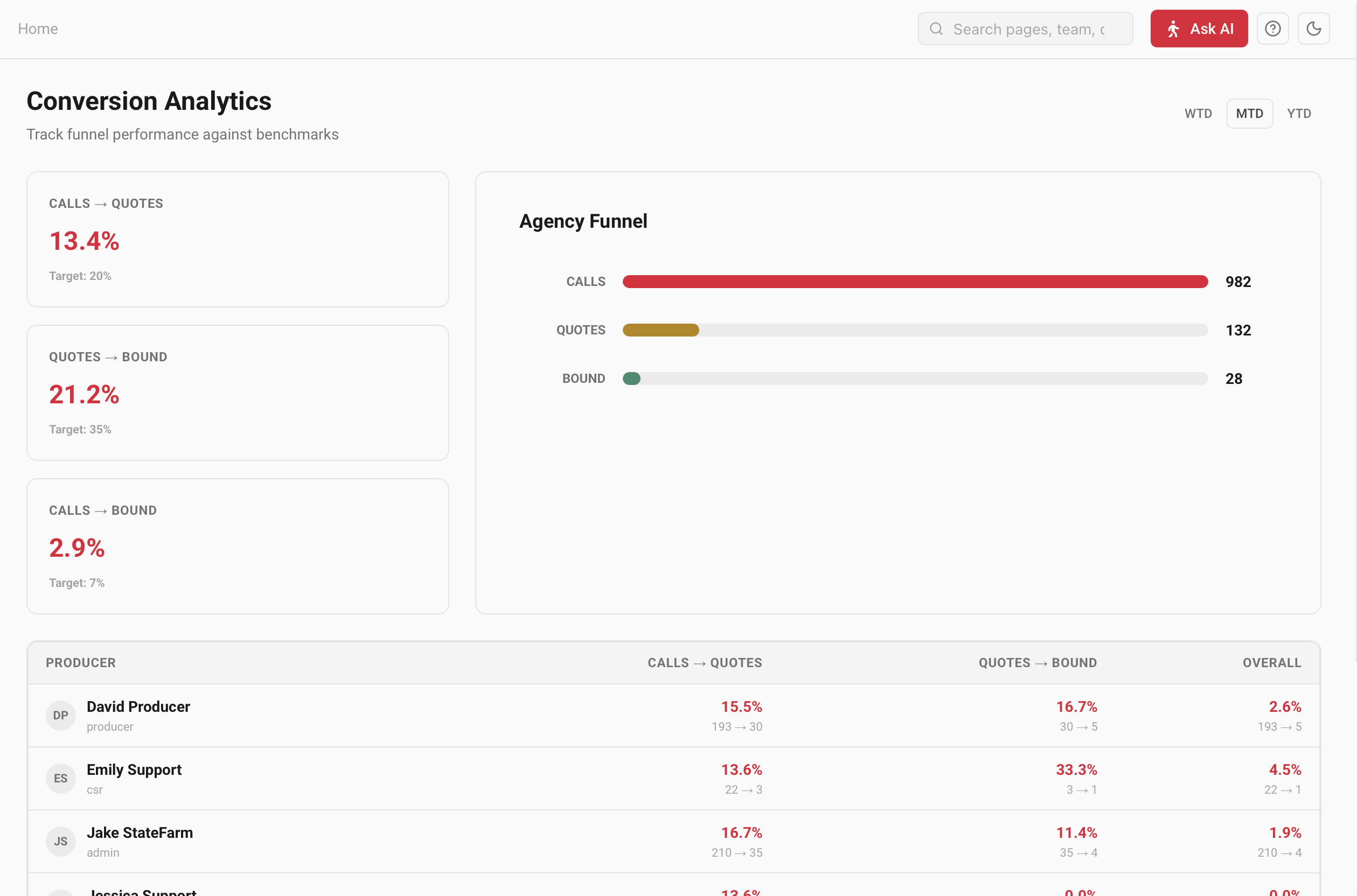Open David Producer's row name
This screenshot has height=896, width=1357.
tap(138, 707)
